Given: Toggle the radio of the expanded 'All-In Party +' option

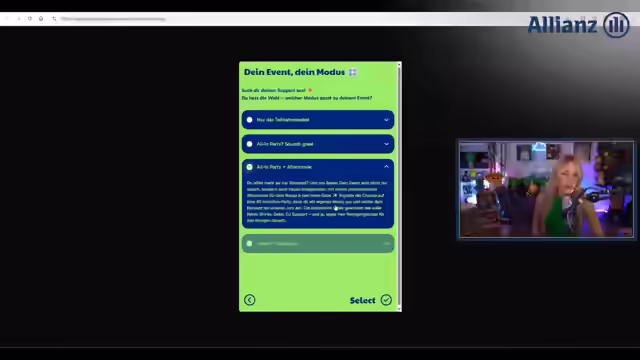Looking at the screenshot, I should [249, 167].
